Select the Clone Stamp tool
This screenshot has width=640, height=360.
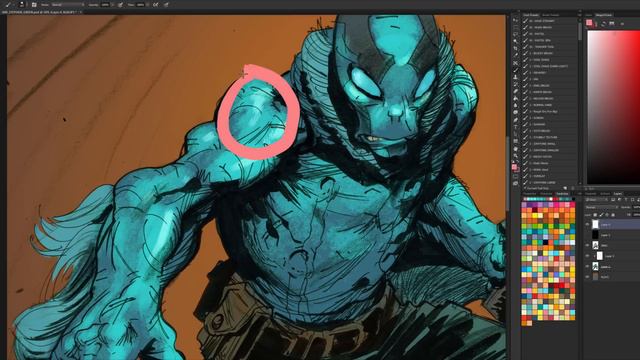point(516,77)
